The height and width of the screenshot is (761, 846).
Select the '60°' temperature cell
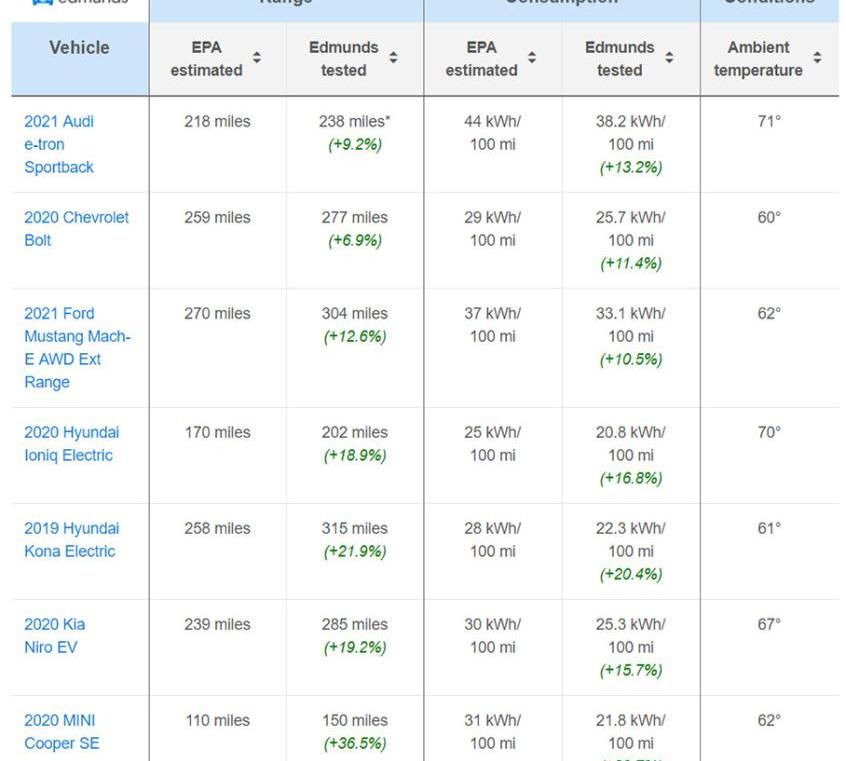[x=769, y=218]
